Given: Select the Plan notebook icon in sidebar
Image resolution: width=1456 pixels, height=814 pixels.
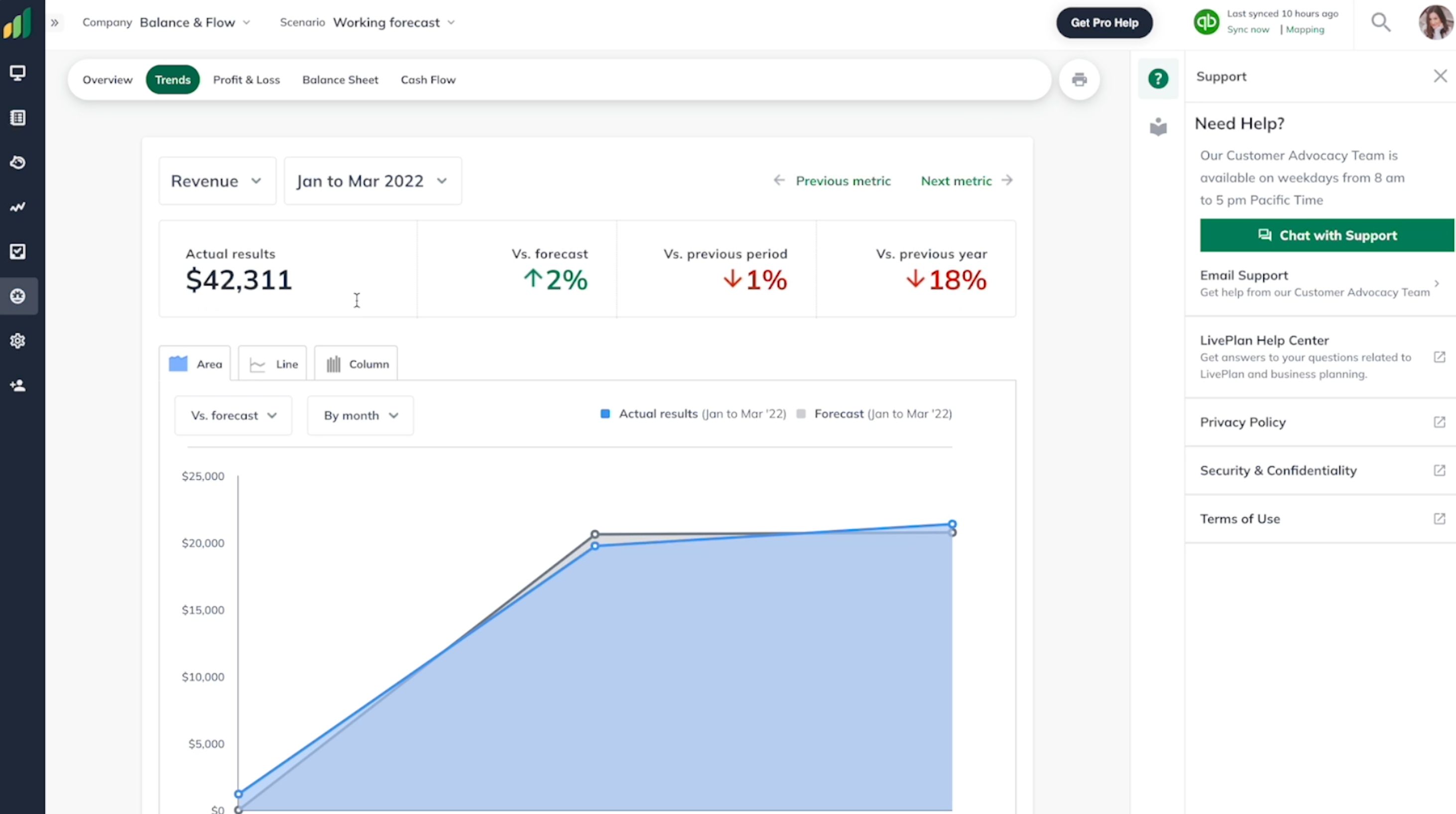Looking at the screenshot, I should (x=18, y=118).
